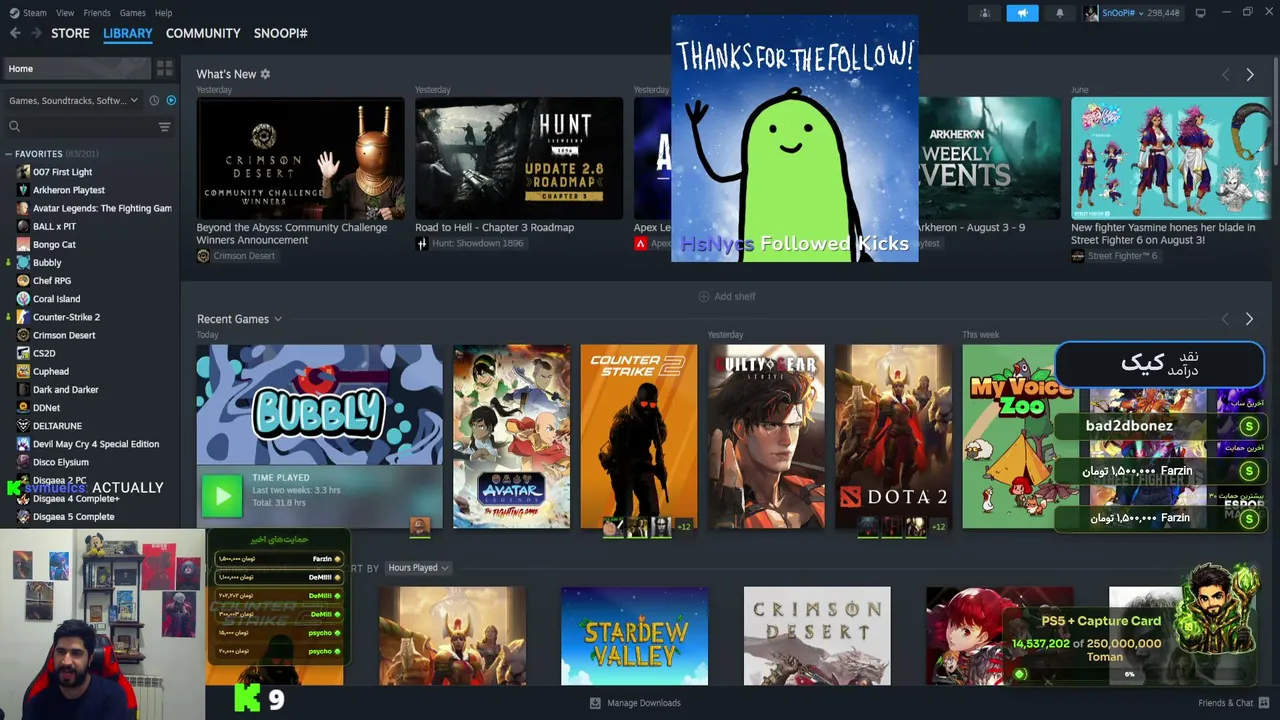This screenshot has width=1280, height=720.
Task: Open the notifications bell
Action: 1060,13
